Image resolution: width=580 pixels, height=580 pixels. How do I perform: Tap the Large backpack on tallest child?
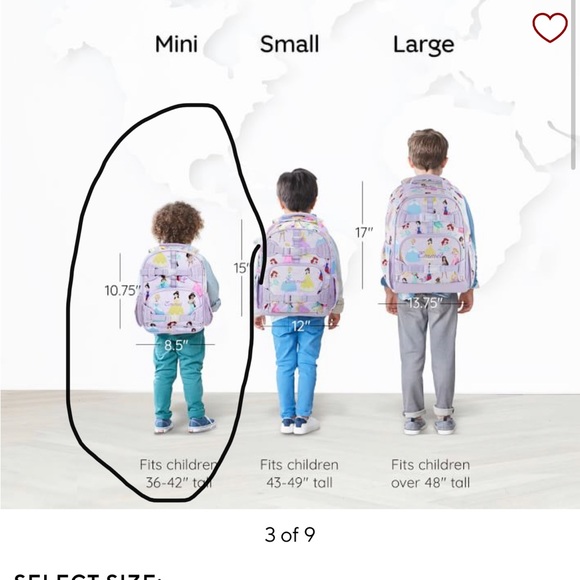coord(429,235)
